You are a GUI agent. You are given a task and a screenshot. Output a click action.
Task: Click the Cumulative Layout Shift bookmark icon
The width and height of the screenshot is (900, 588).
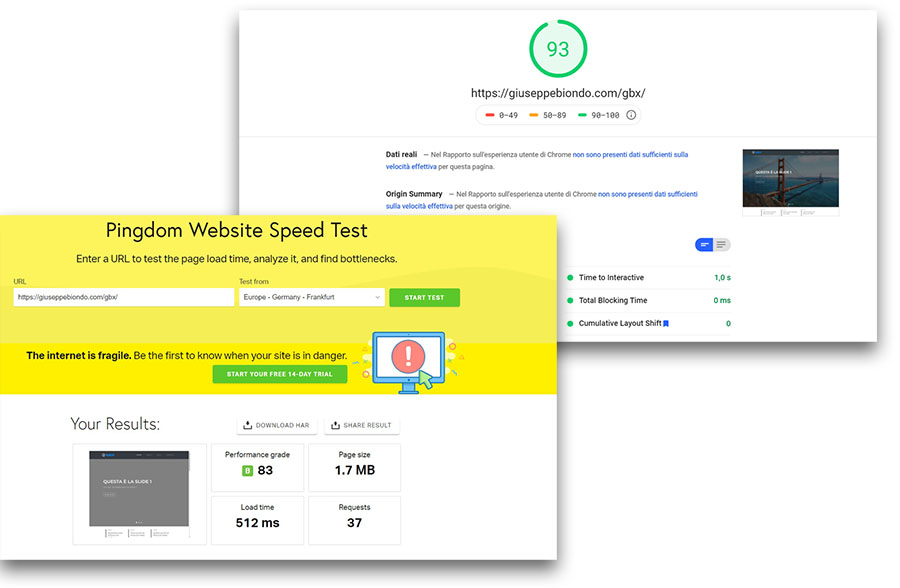(666, 324)
